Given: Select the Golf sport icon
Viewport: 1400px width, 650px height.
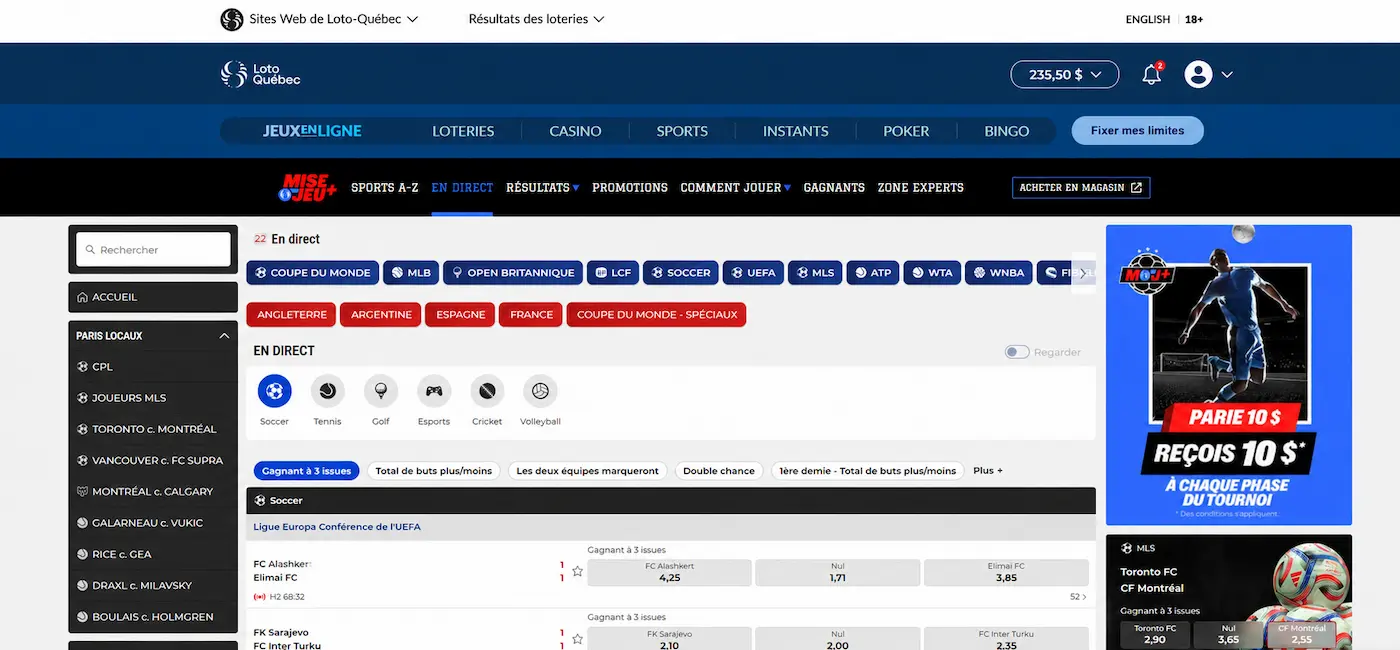Looking at the screenshot, I should 380,390.
